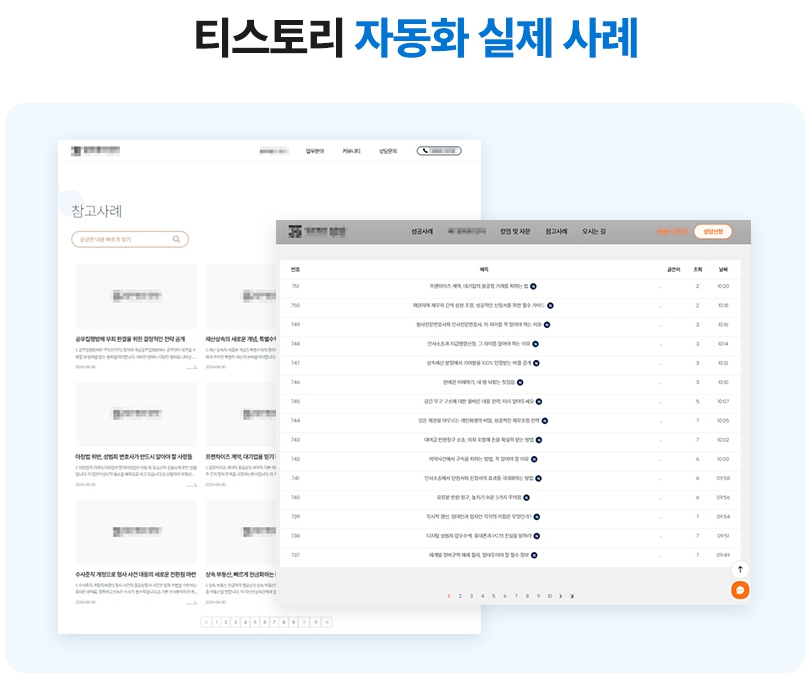Click the new-post badge on row 745
Viewport: 811px width, 679px height.
pyautogui.click(x=539, y=401)
